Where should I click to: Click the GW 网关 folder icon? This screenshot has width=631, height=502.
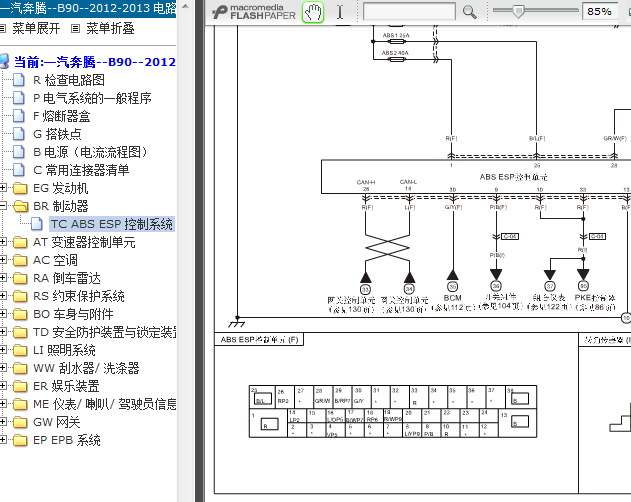[20, 422]
